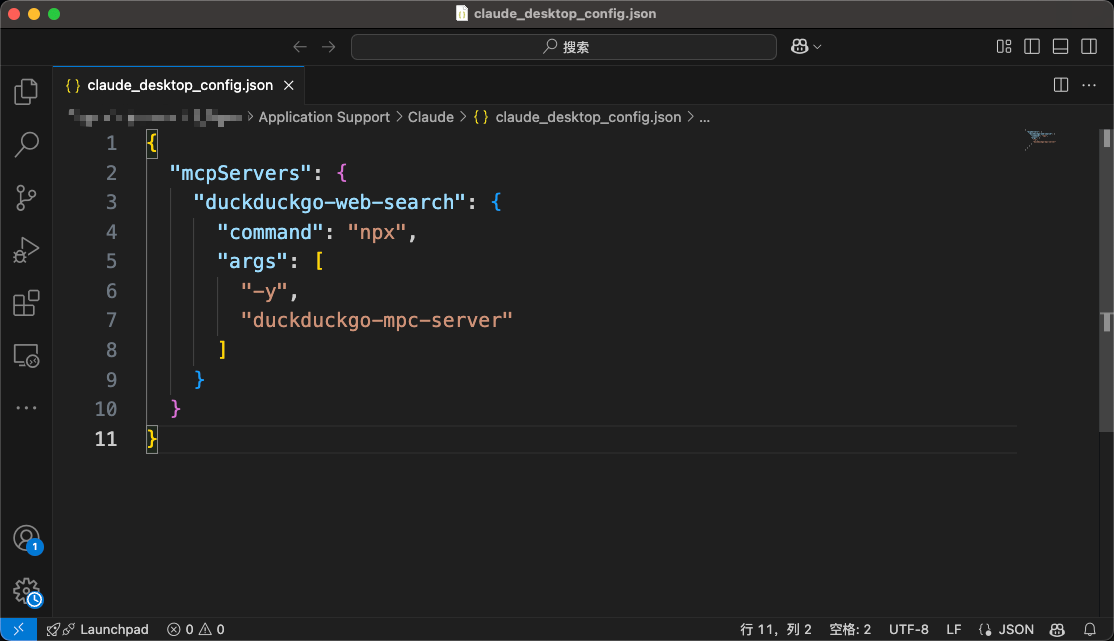
Task: Open the Accounts menu
Action: [x=26, y=539]
